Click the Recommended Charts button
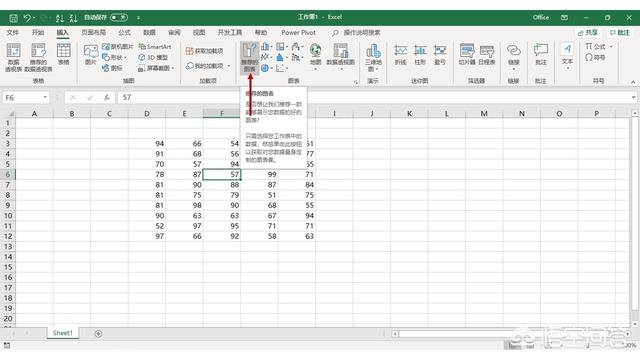The width and height of the screenshot is (640, 360). click(x=249, y=58)
